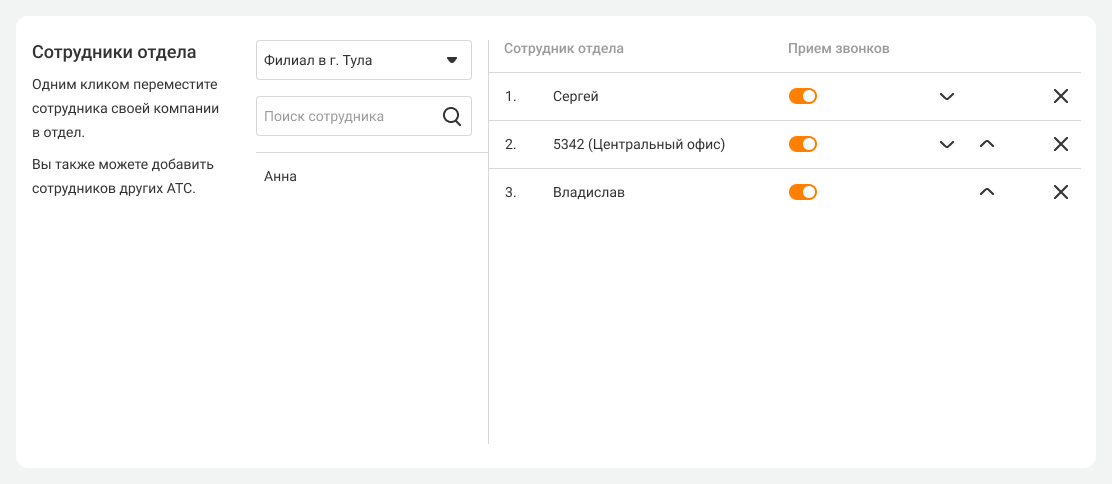Move 5342 (Центральный офис) down one position

point(947,145)
